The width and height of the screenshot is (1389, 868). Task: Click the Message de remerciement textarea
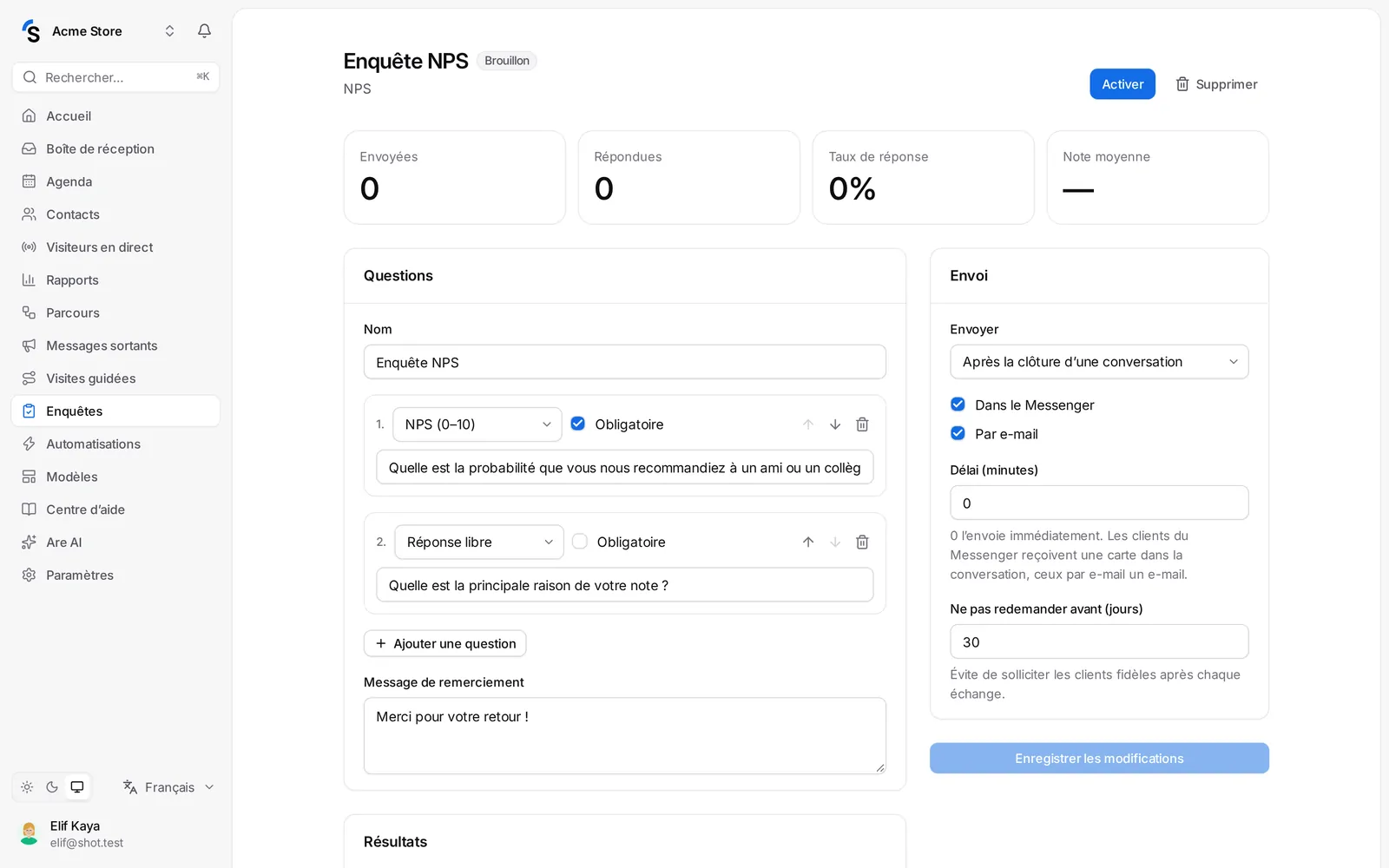pos(625,736)
